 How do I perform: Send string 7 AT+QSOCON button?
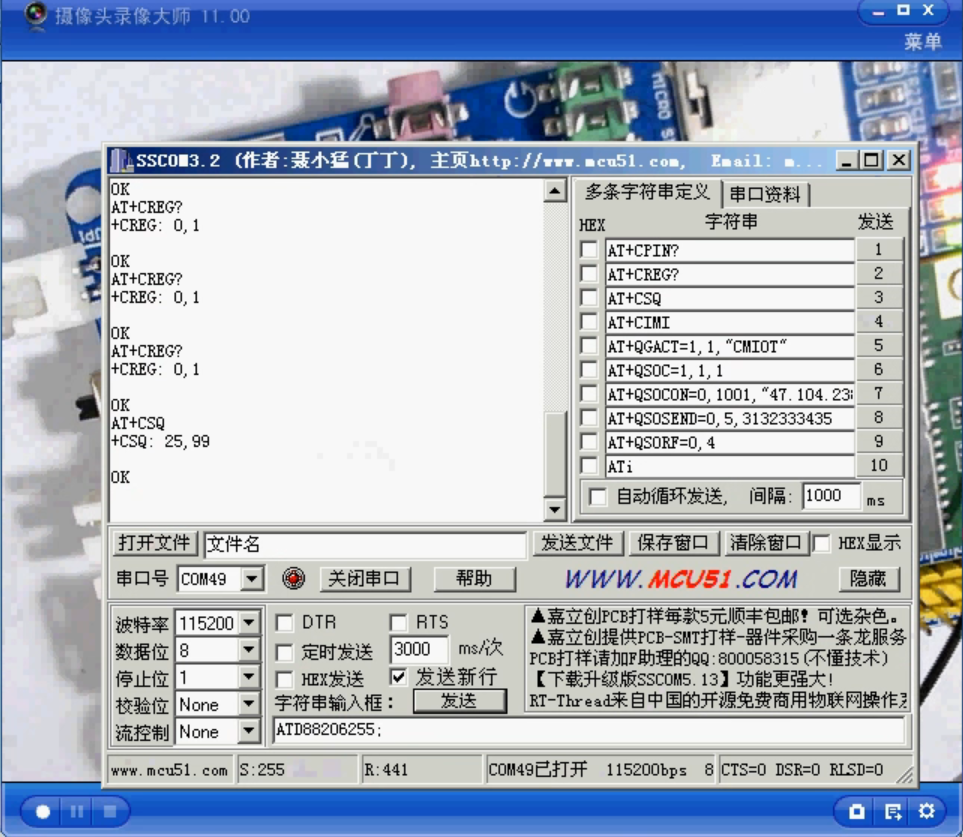click(x=879, y=394)
